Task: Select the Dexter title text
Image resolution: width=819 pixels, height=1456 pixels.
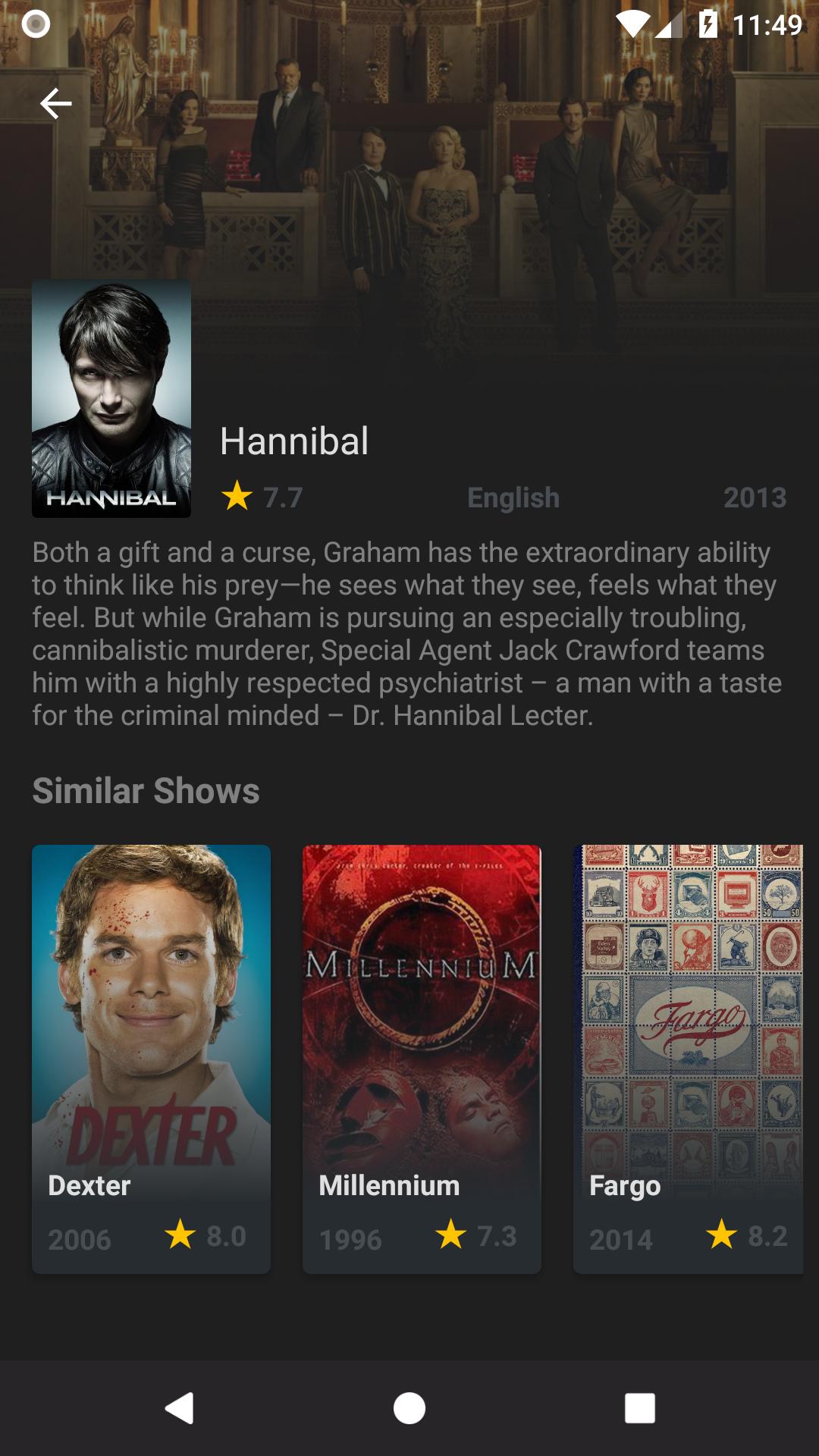Action: tap(89, 1185)
